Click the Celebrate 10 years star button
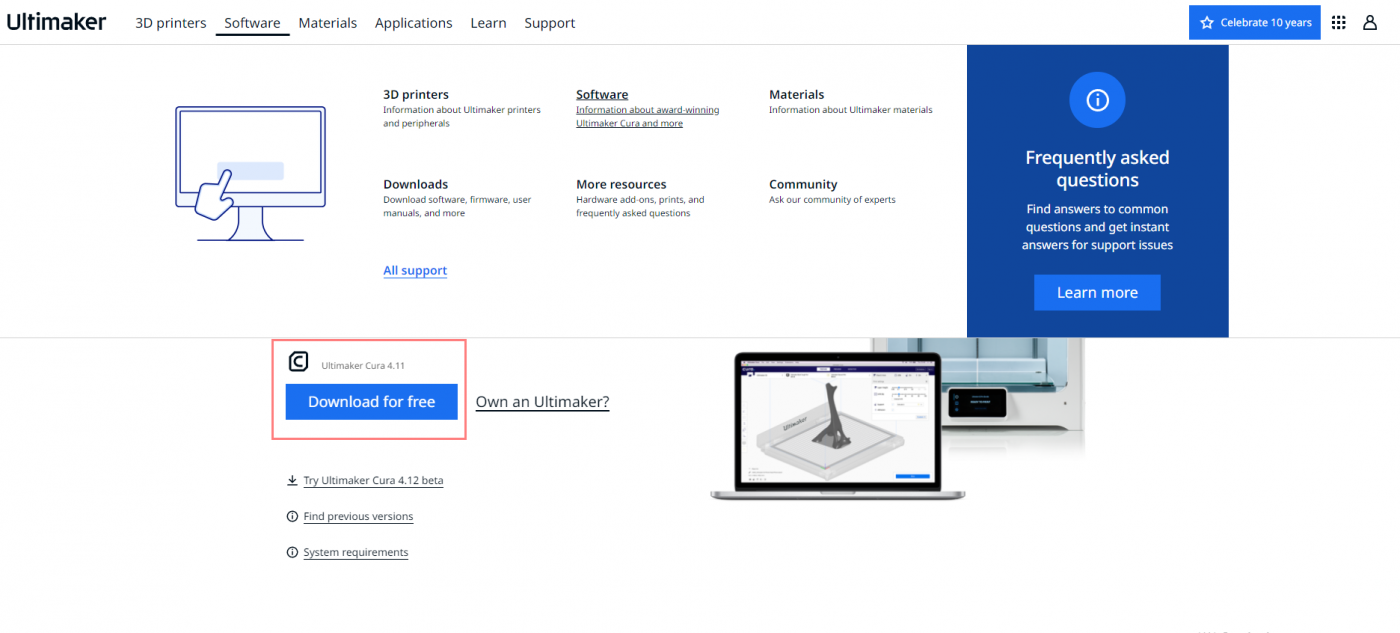Image resolution: width=1400 pixels, height=633 pixels. 1254,22
